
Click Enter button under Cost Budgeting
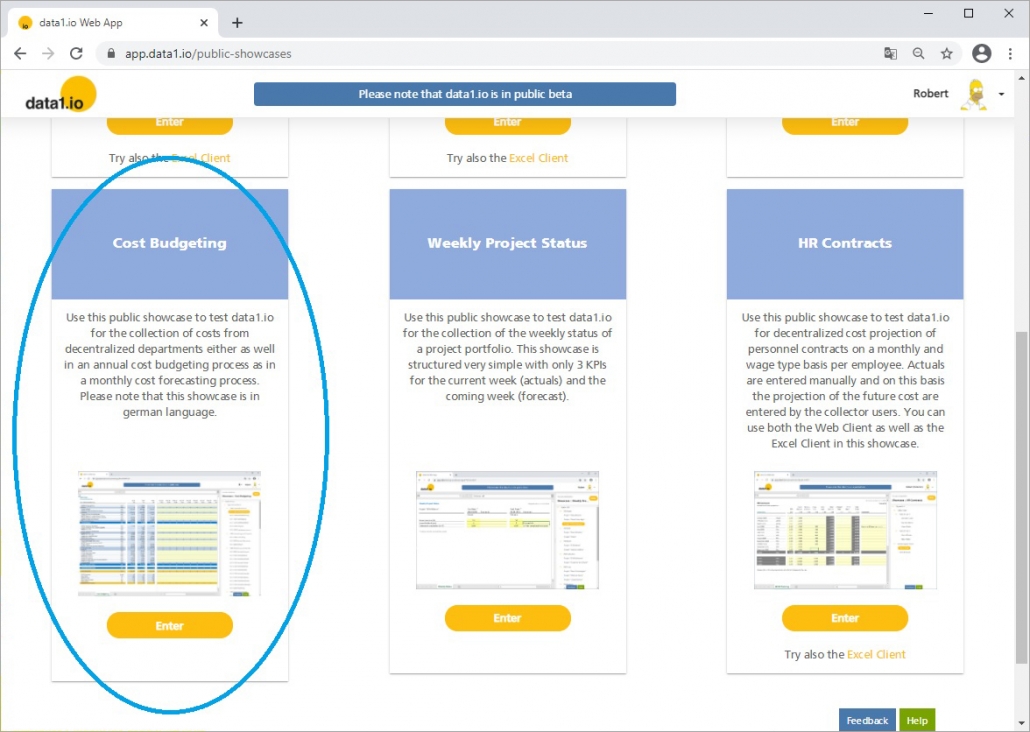pos(169,626)
